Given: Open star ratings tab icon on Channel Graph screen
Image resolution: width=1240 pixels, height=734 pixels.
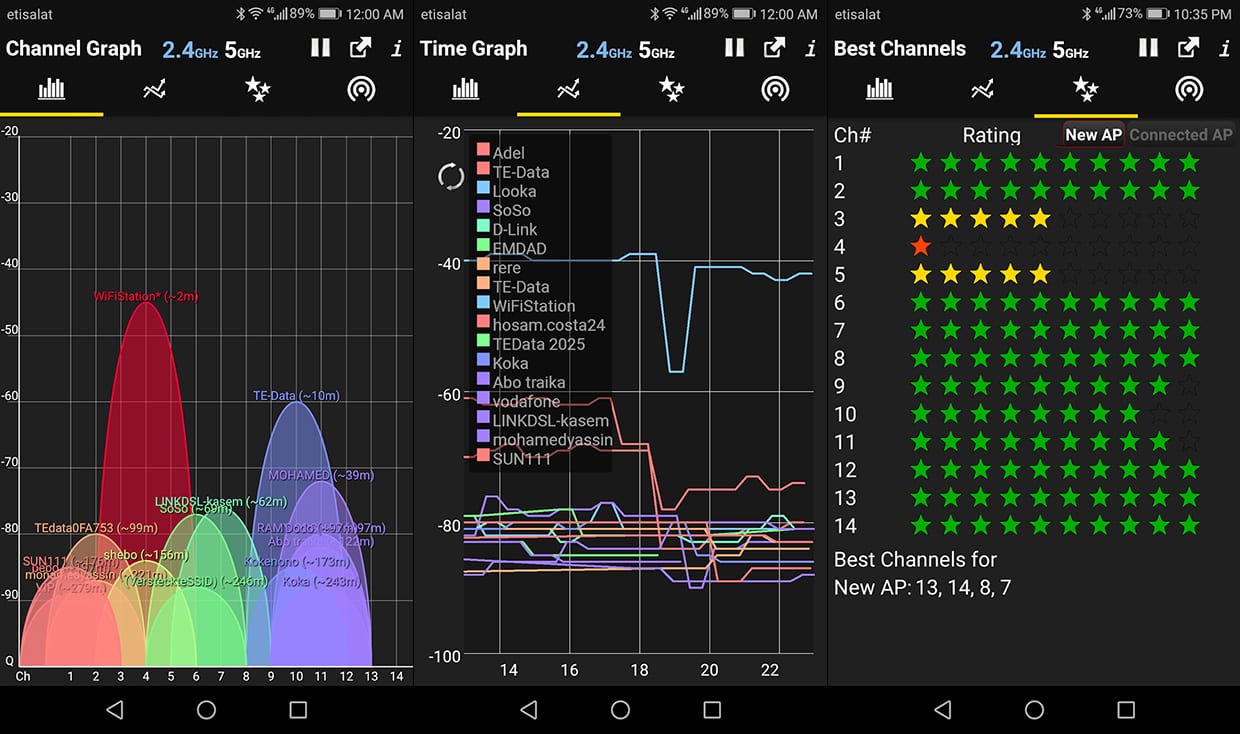Looking at the screenshot, I should (x=258, y=89).
